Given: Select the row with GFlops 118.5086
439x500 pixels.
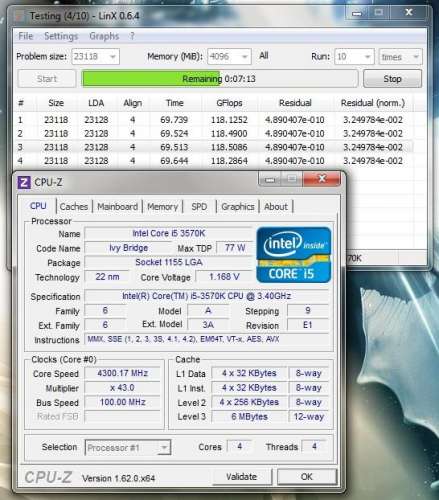Looking at the screenshot, I should pyautogui.click(x=213, y=147).
